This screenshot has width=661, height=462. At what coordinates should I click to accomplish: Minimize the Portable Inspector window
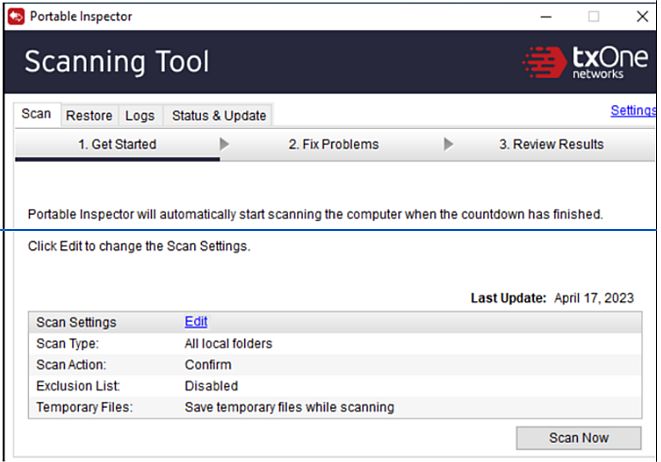coord(546,17)
